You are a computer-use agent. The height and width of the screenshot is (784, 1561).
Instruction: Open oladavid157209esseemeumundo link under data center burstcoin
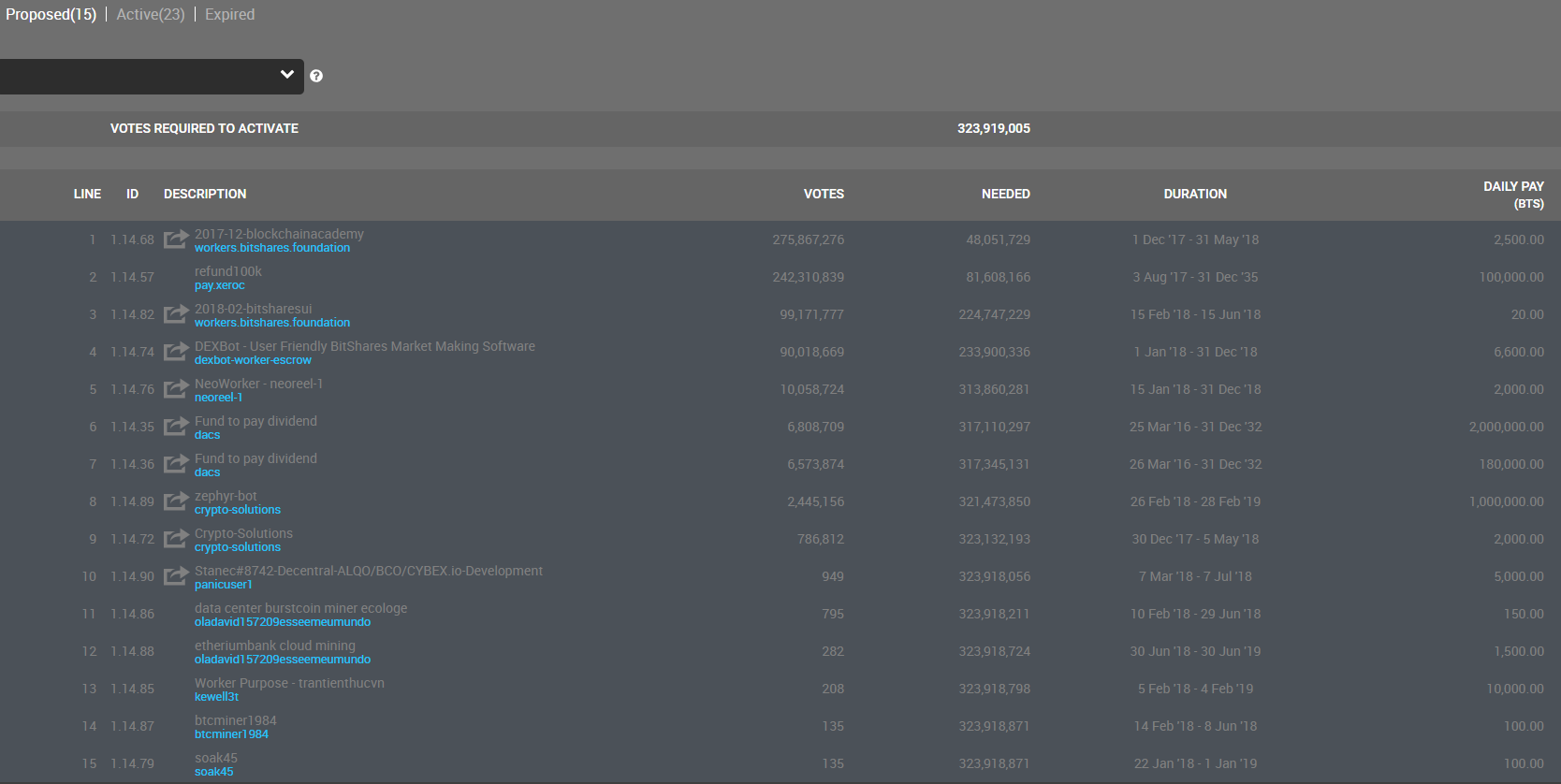point(283,622)
